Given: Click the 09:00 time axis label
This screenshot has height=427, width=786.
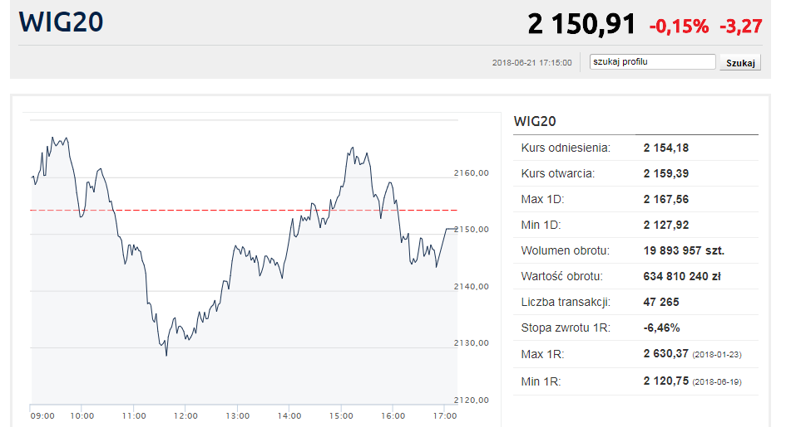Looking at the screenshot, I should click(x=42, y=415).
